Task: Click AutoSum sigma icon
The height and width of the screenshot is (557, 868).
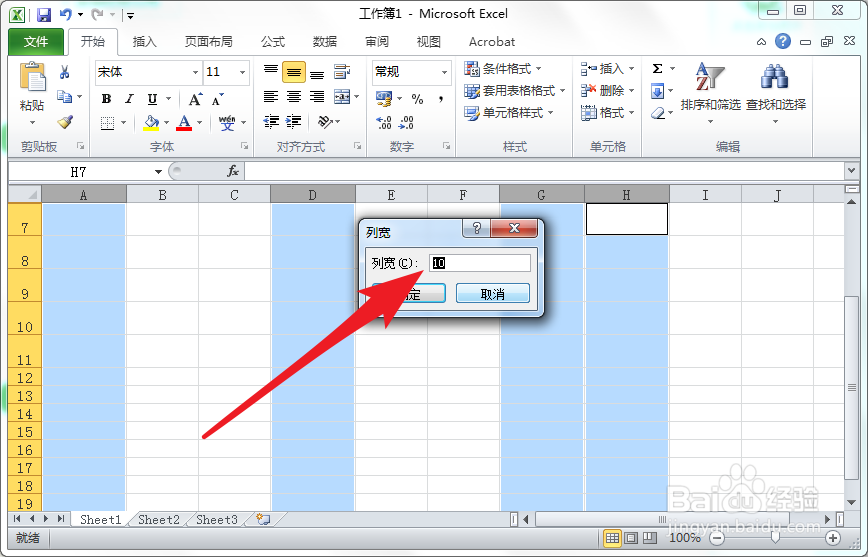Action: tap(657, 69)
